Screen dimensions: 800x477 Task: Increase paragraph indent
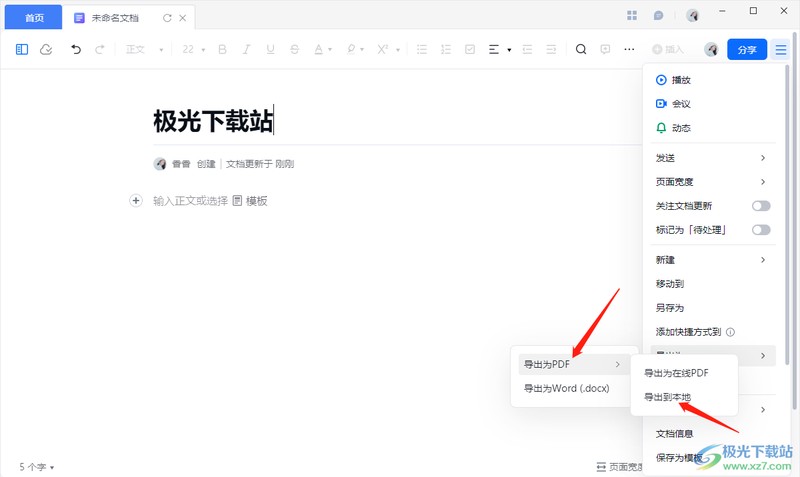[x=551, y=49]
